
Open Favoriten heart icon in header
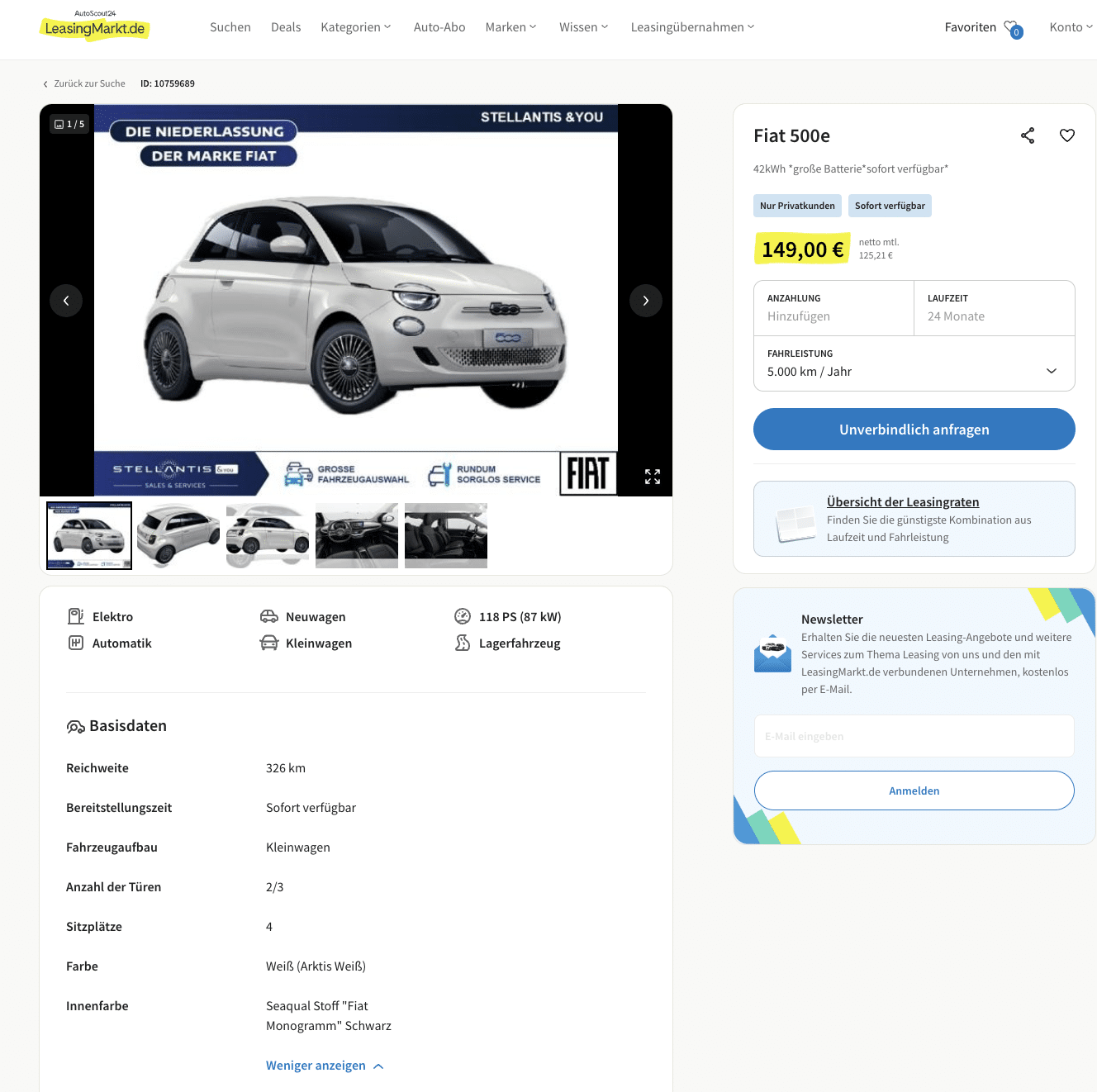pos(1013,28)
